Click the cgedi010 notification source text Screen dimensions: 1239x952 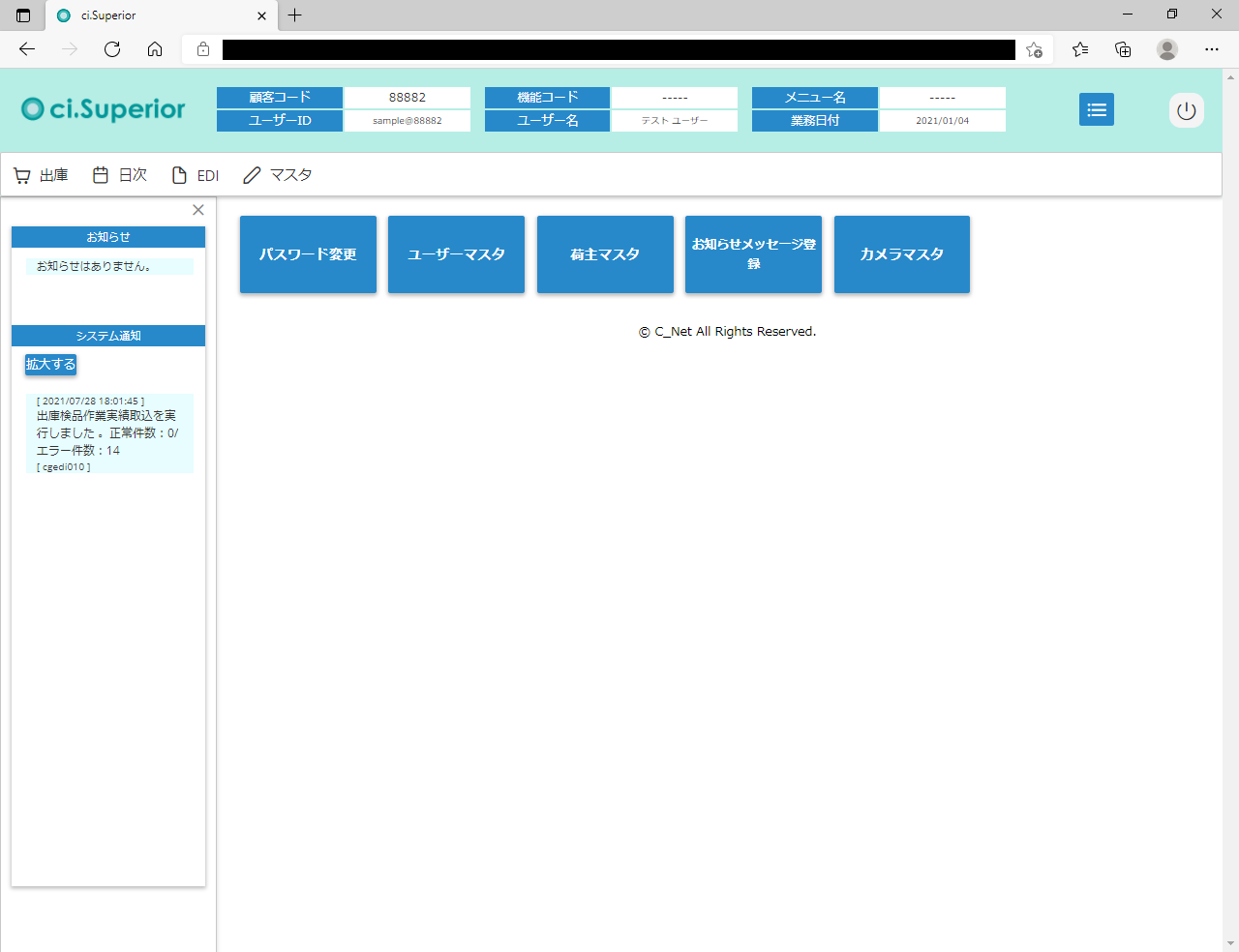coord(64,467)
